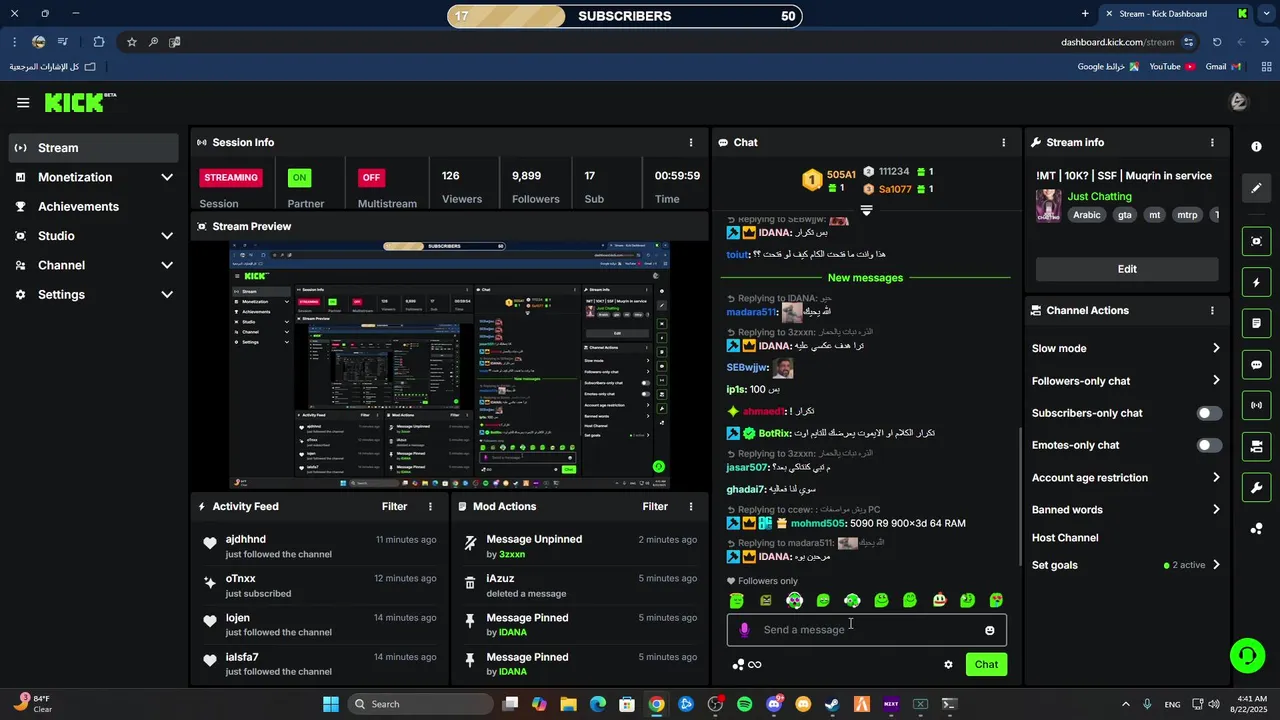Image resolution: width=1280 pixels, height=720 pixels.
Task: Expand the Monetization sidebar section
Action: tap(92, 177)
